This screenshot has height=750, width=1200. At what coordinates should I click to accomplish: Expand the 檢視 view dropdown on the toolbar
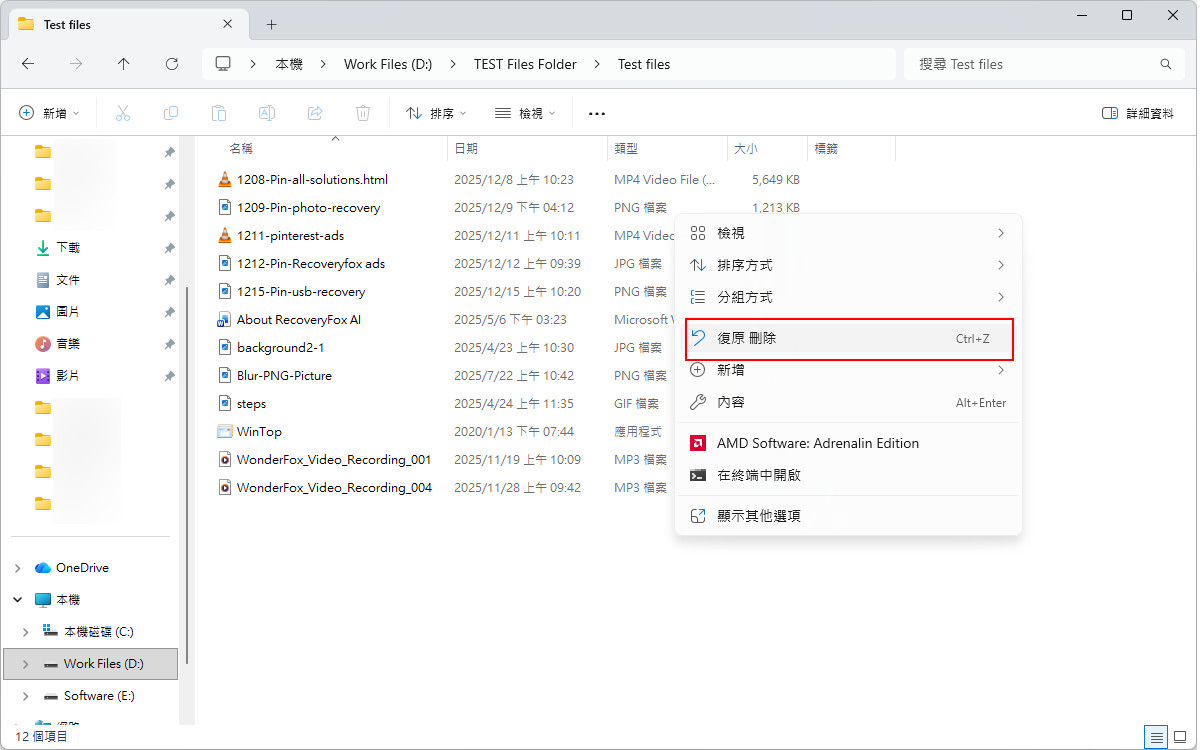tap(524, 112)
